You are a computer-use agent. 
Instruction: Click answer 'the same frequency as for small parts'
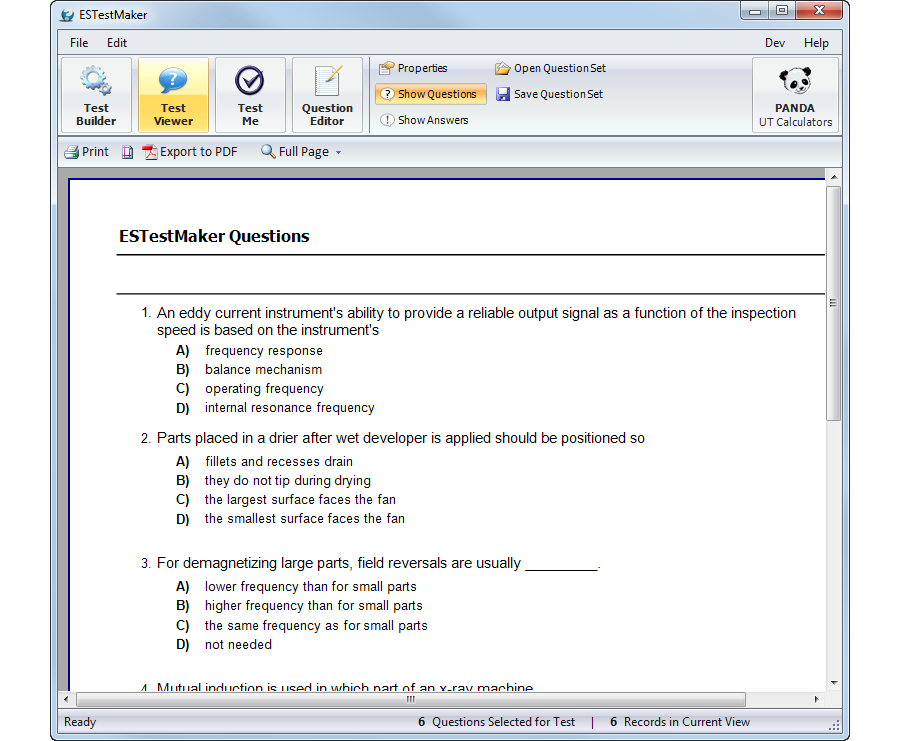click(316, 626)
